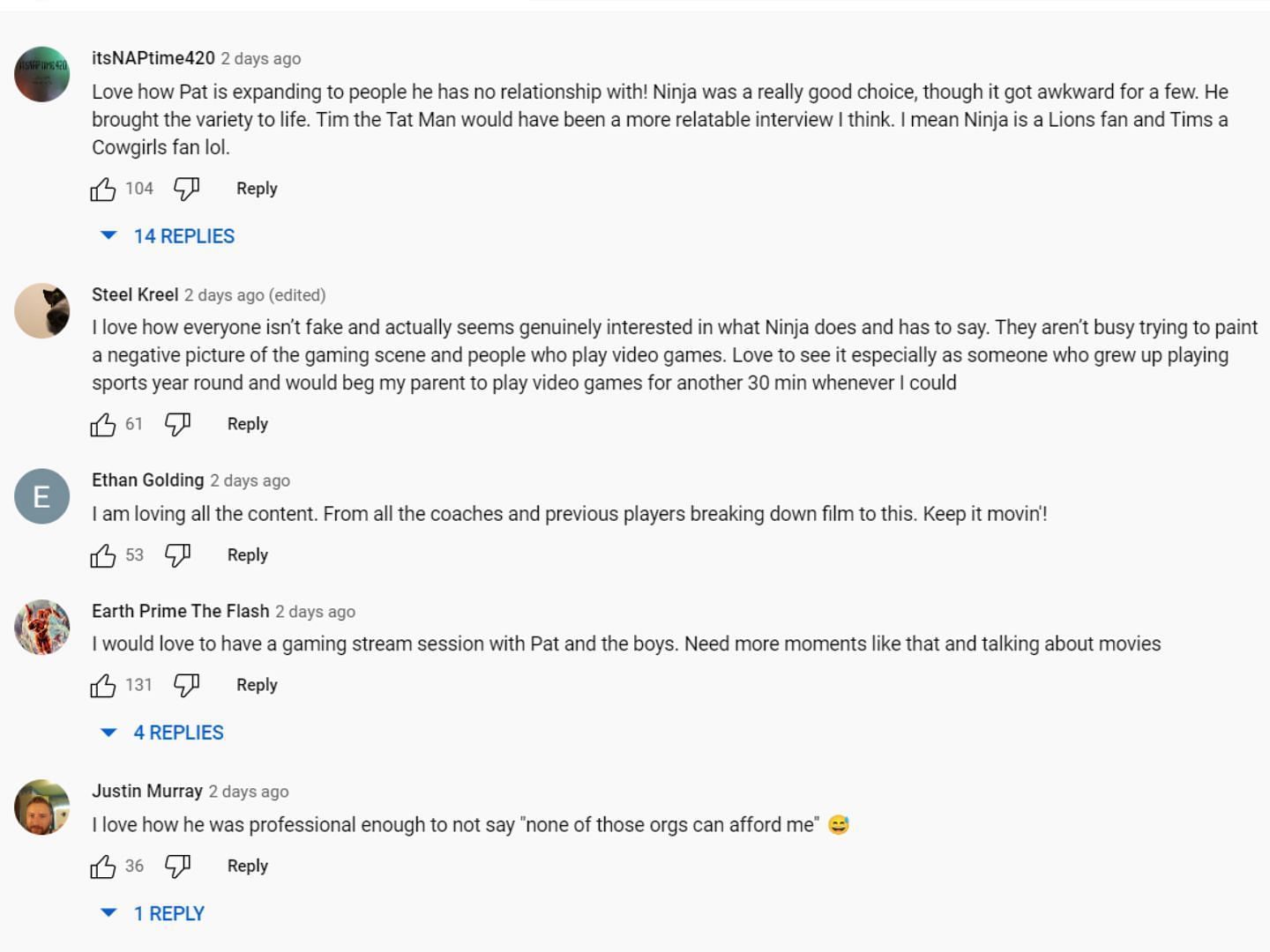Open Steel Kreel's cat avatar
Viewport: 1270px width, 952px height.
pos(41,310)
